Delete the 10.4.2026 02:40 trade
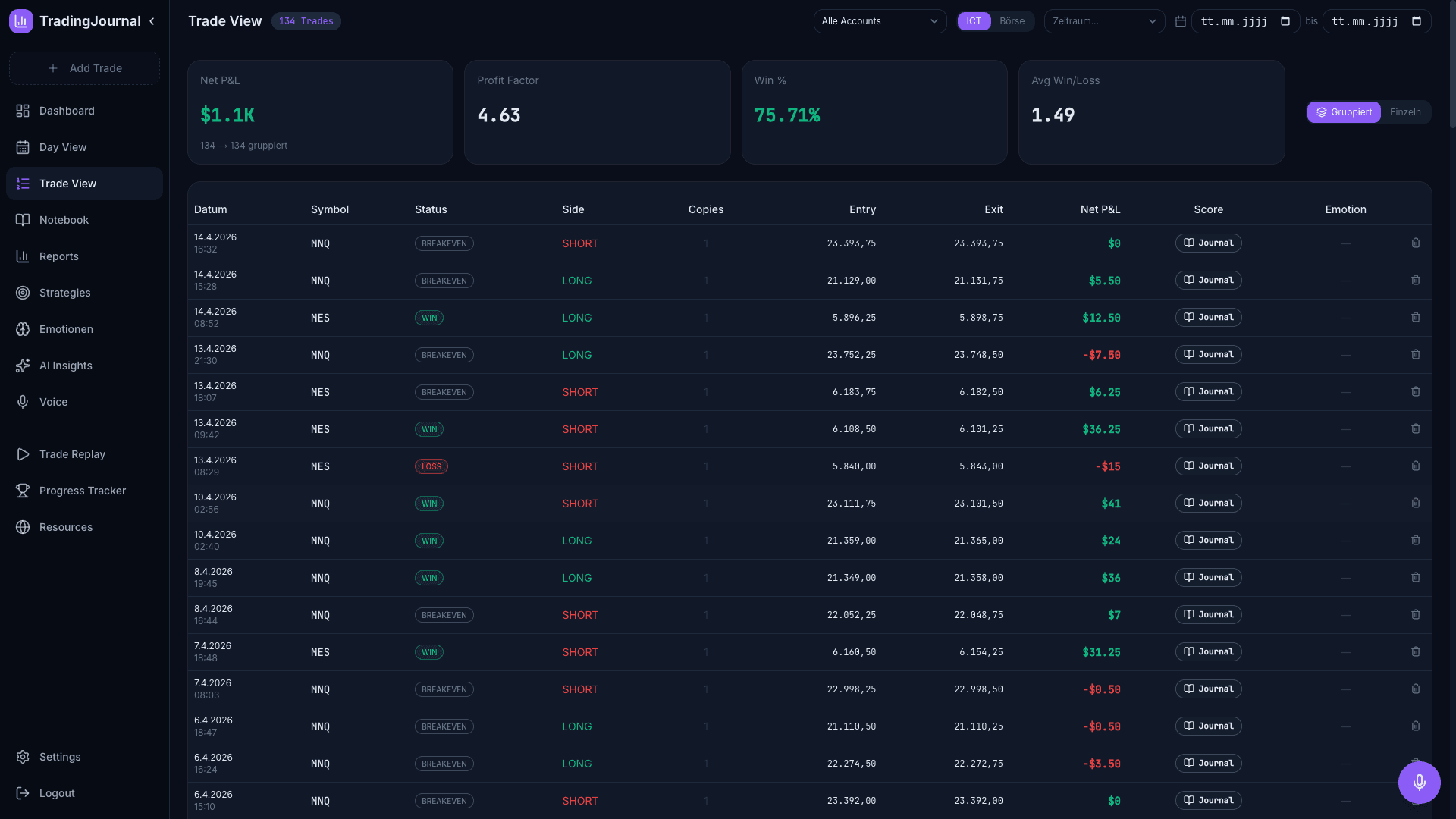Viewport: 1456px width, 819px height. (x=1415, y=541)
